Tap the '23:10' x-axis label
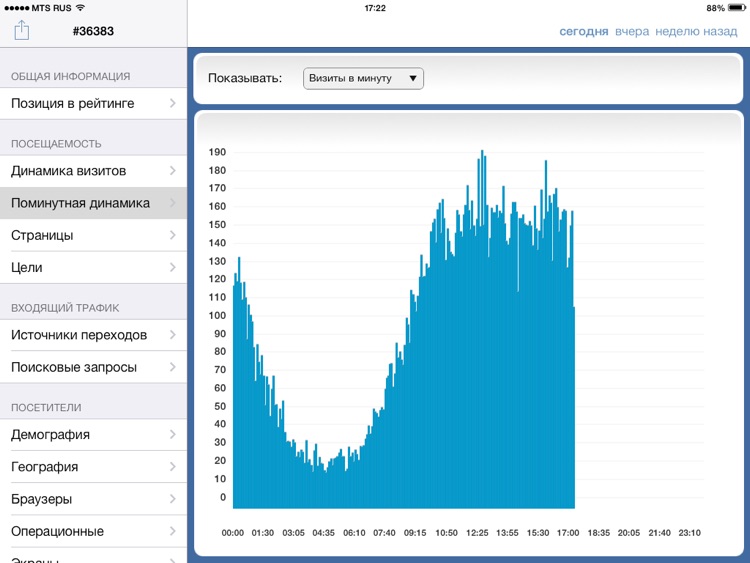This screenshot has width=750, height=563. click(689, 533)
